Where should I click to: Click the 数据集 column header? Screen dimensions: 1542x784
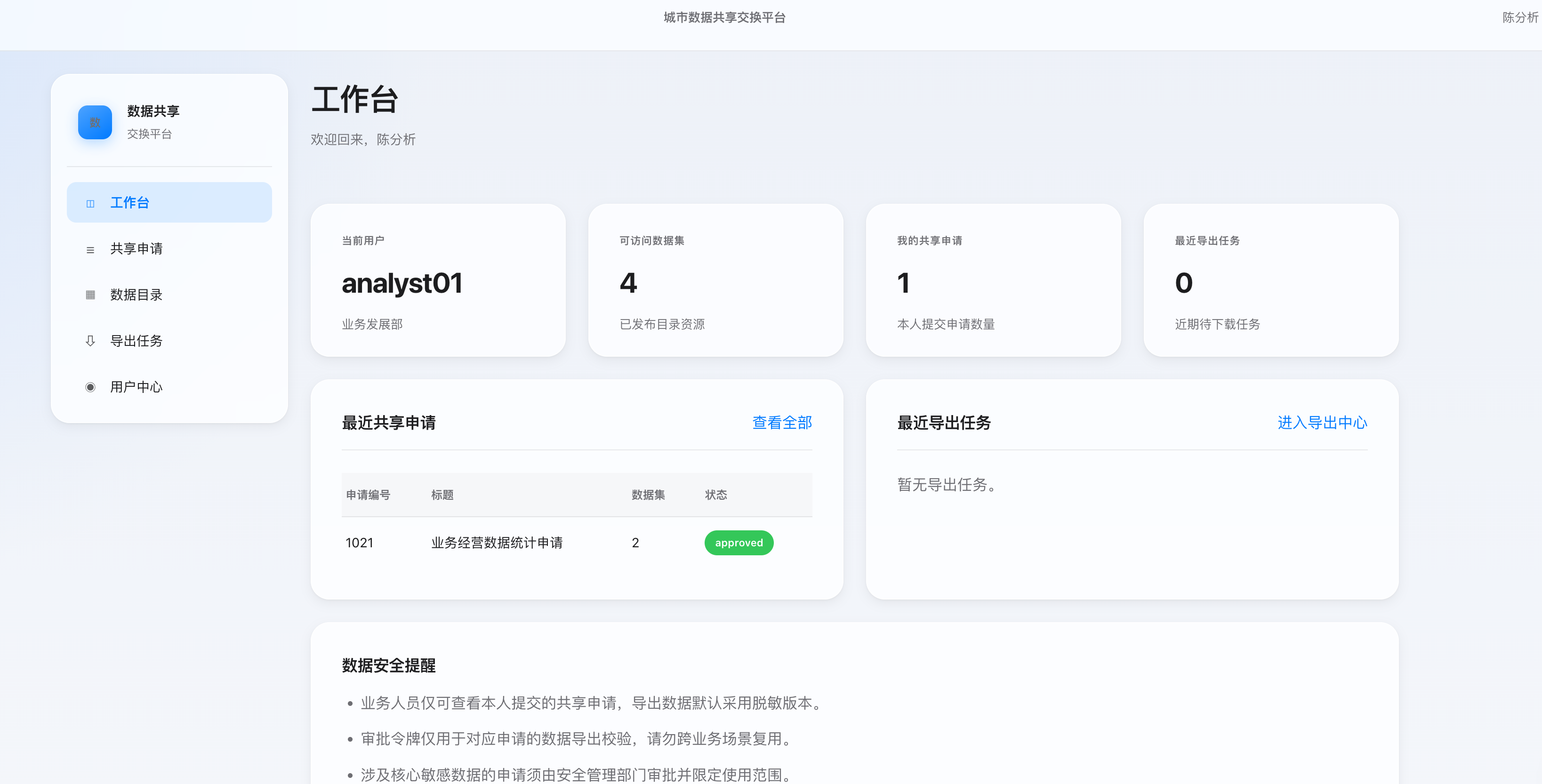point(648,495)
